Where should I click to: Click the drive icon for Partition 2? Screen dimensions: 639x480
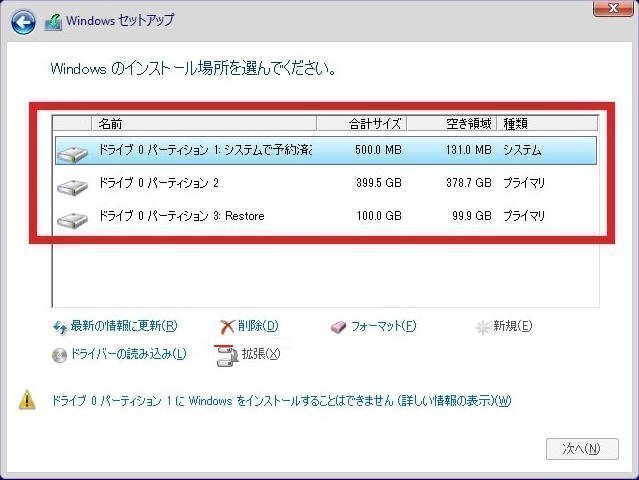[x=73, y=187]
